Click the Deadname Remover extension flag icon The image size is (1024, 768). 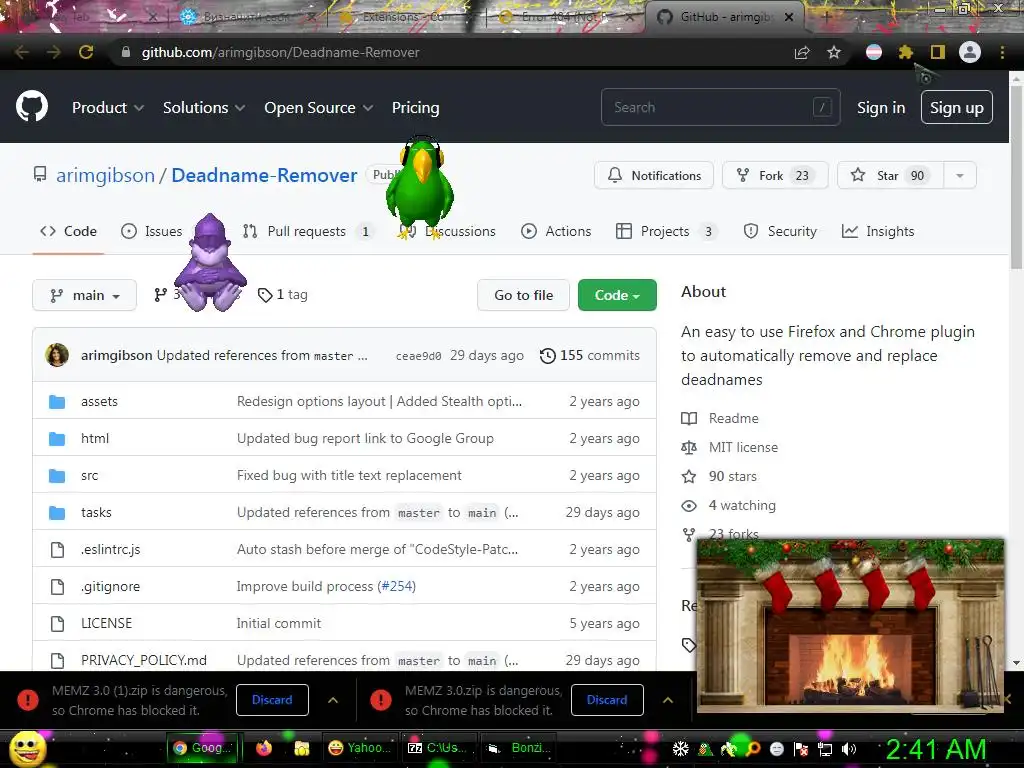coord(874,52)
